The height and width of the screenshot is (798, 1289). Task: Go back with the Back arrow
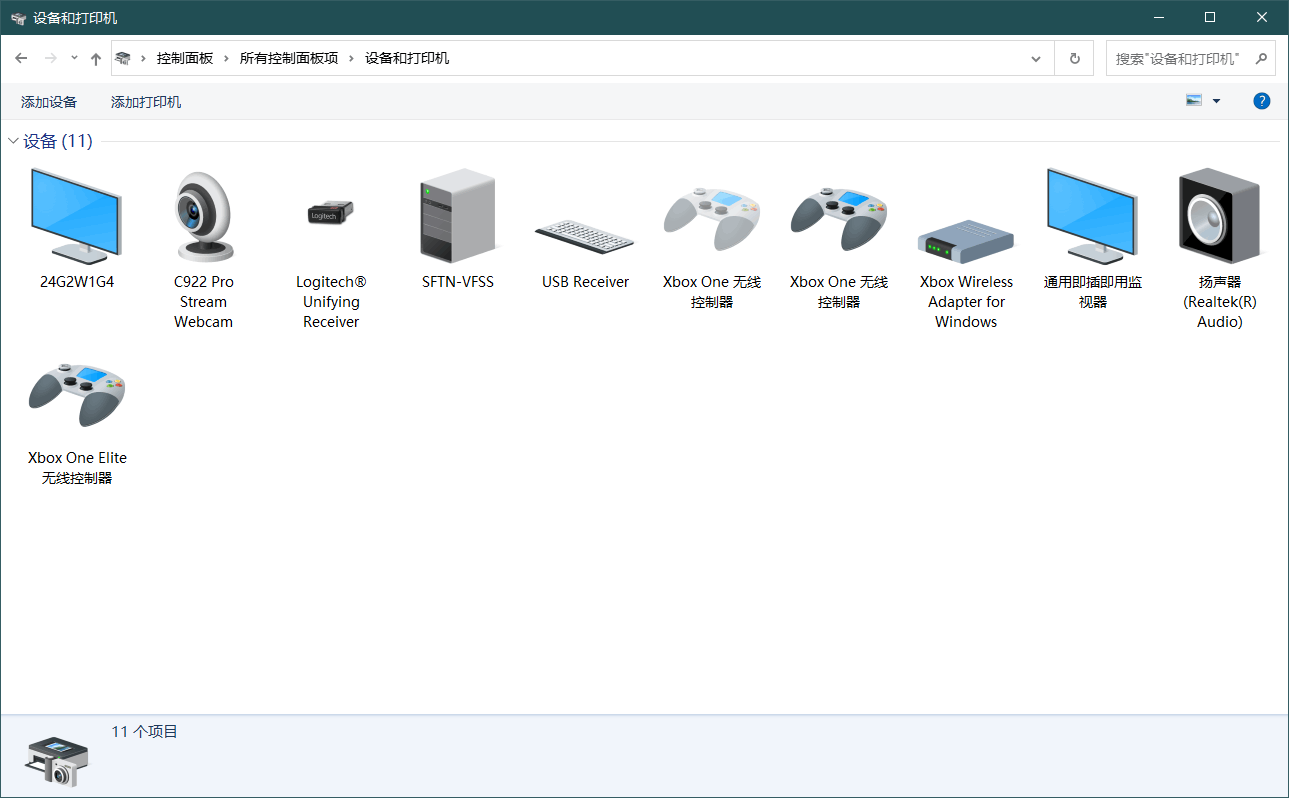(x=21, y=58)
